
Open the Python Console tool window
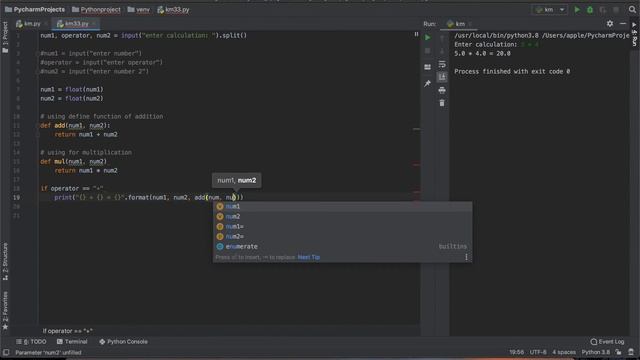tap(123, 342)
